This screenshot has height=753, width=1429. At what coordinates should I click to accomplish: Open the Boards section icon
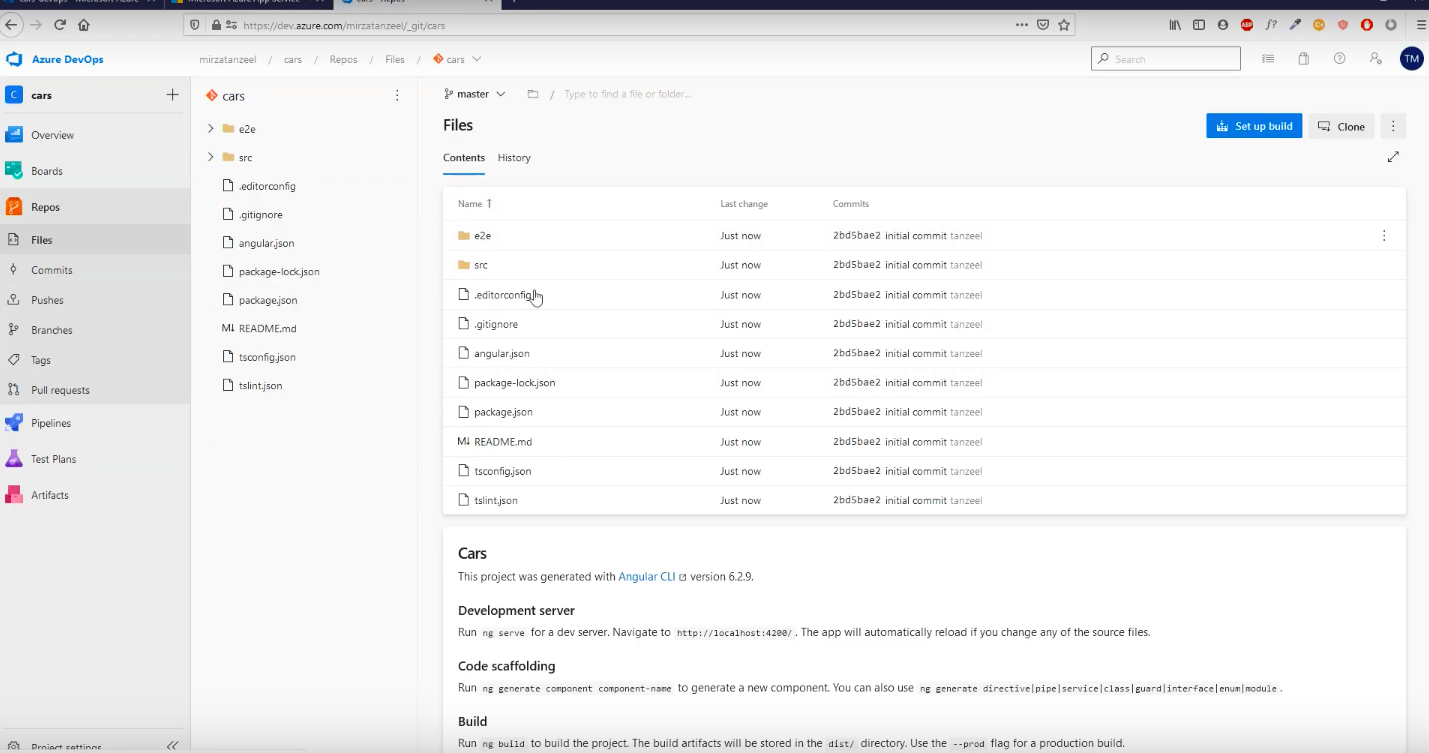(x=14, y=171)
